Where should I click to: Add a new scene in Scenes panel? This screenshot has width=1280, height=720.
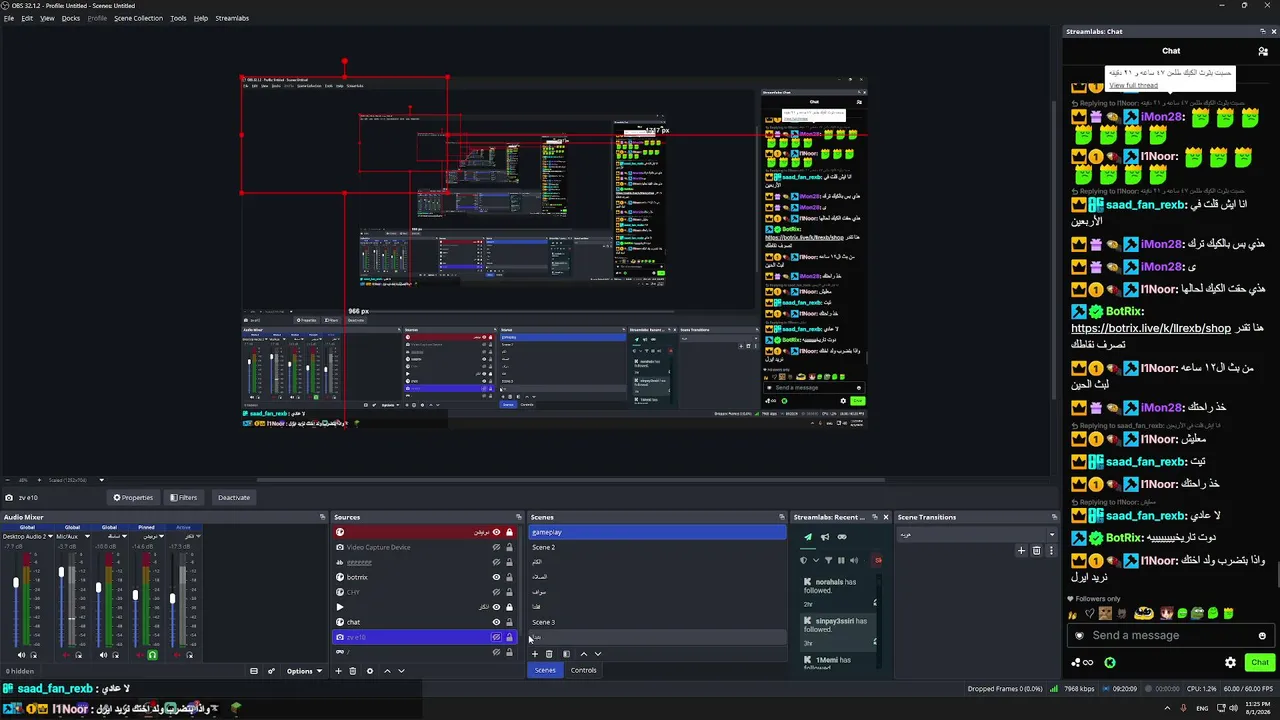(x=534, y=654)
